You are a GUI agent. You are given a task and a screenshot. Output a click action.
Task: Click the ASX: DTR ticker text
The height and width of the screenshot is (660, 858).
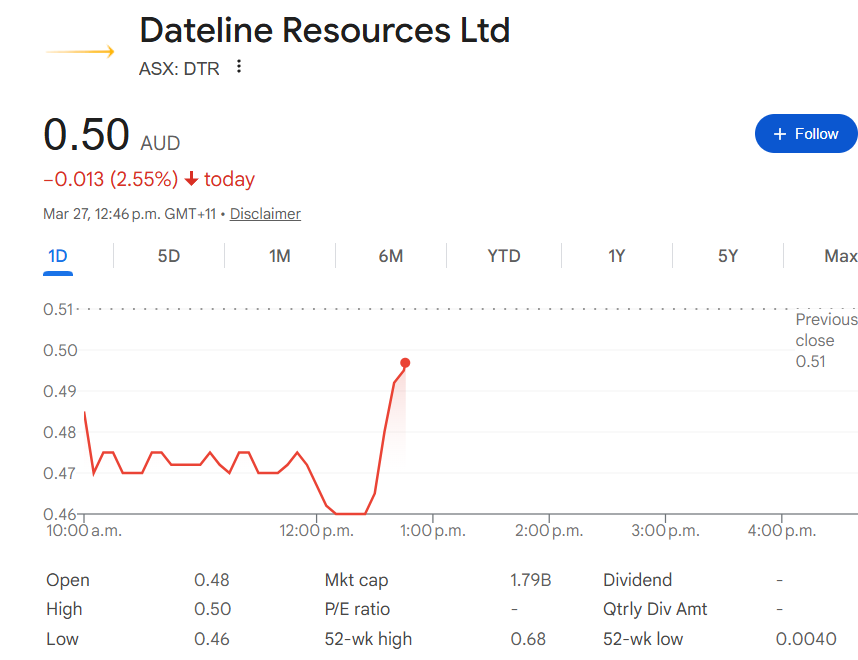(179, 69)
